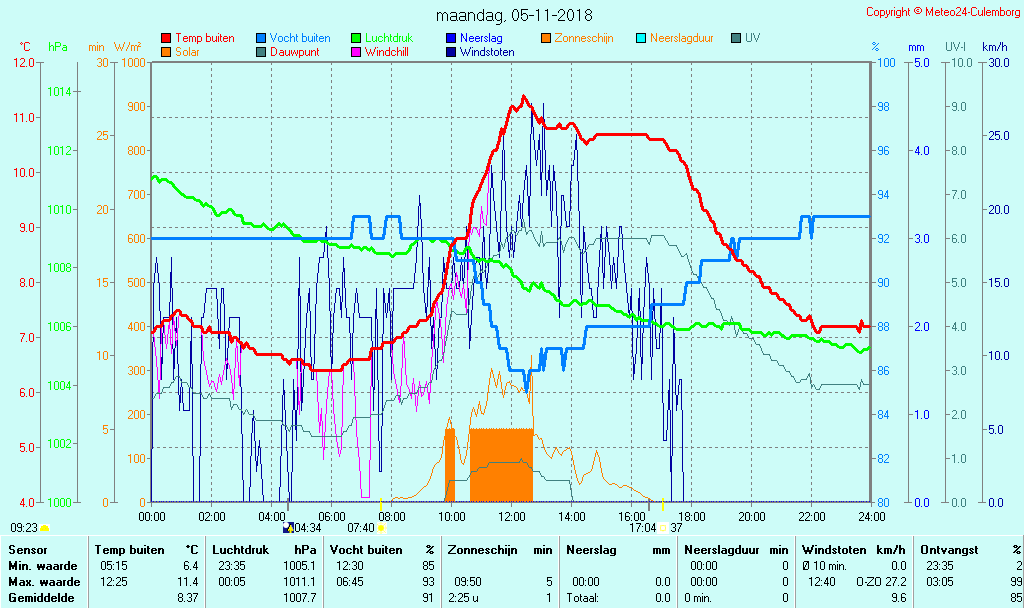Click the Solar legend label
This screenshot has height=608, width=1026.
pyautogui.click(x=187, y=52)
